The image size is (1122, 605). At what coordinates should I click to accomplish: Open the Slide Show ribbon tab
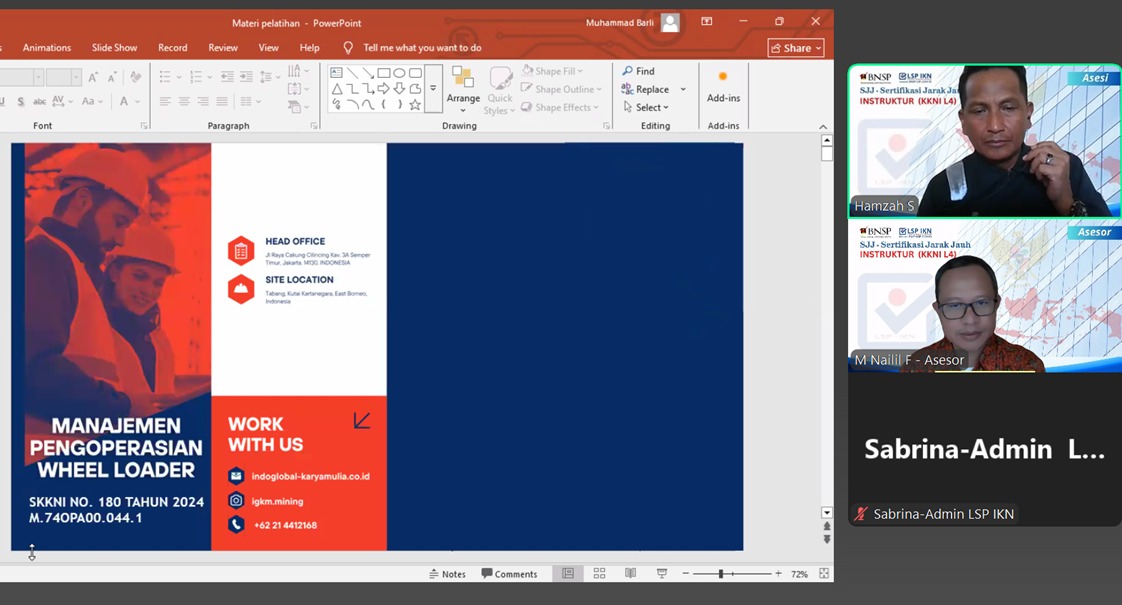pyautogui.click(x=114, y=48)
